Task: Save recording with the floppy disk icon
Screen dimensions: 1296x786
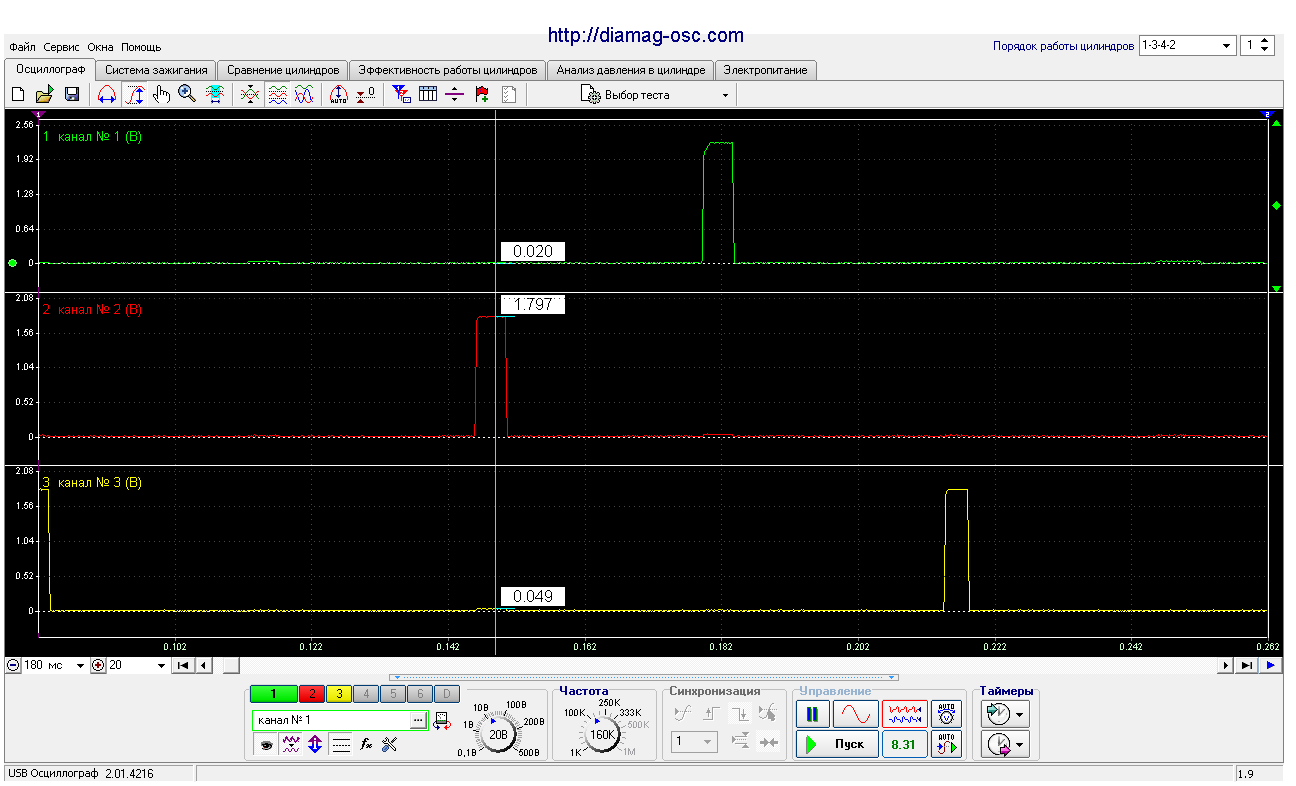Action: pyautogui.click(x=72, y=94)
